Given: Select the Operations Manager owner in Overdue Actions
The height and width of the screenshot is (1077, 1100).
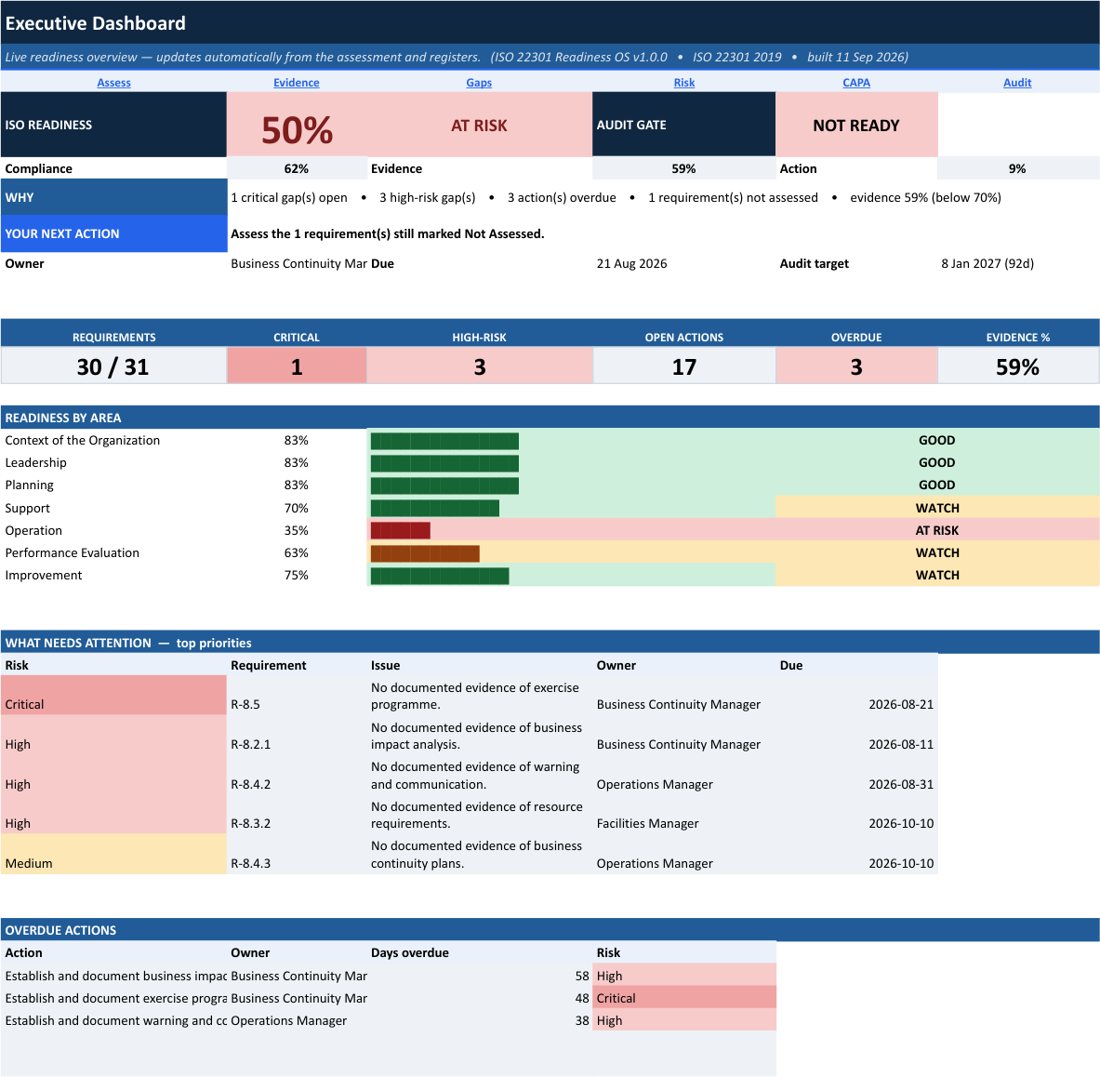Looking at the screenshot, I should [x=288, y=1020].
